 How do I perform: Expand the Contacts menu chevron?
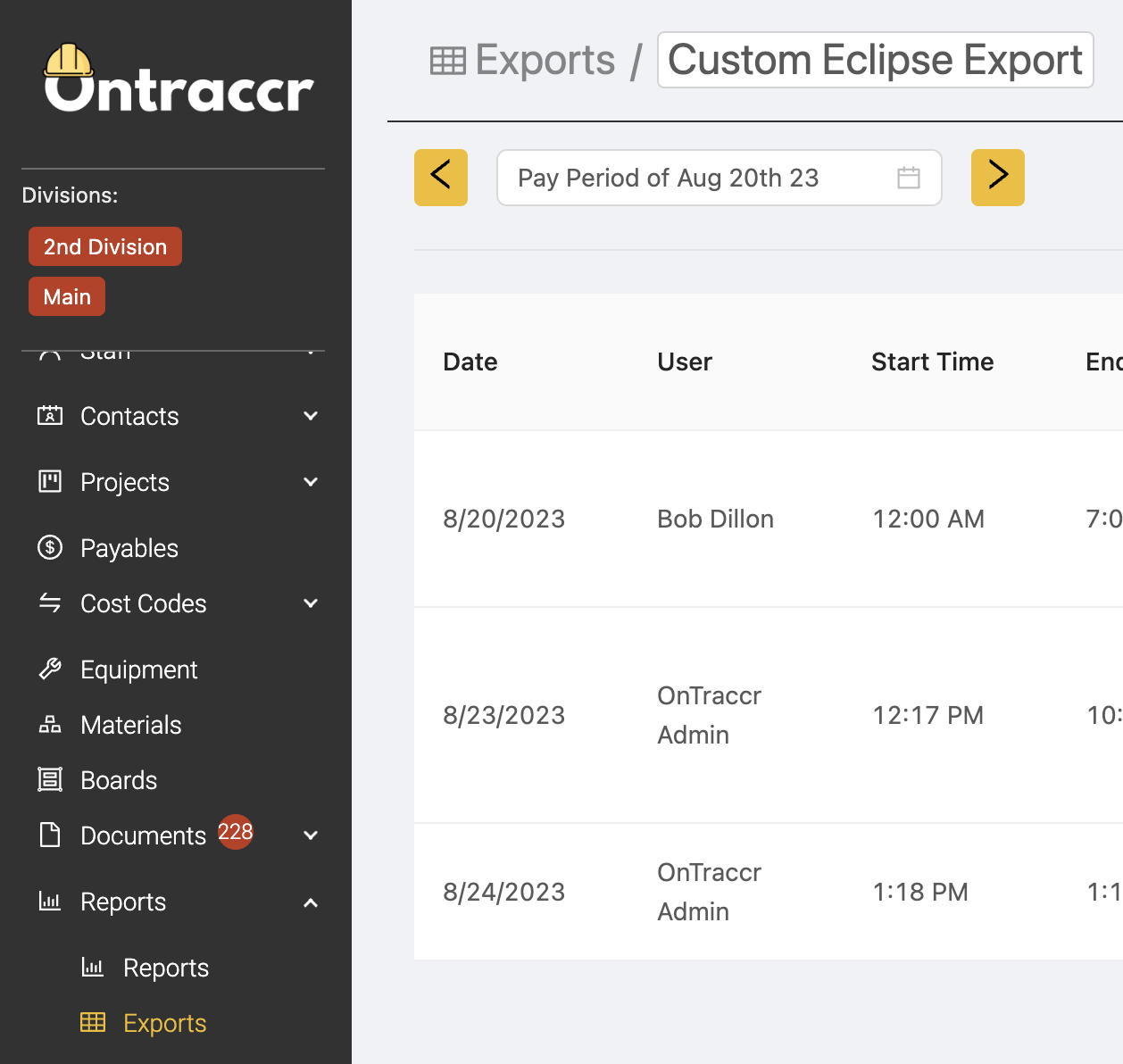point(311,415)
